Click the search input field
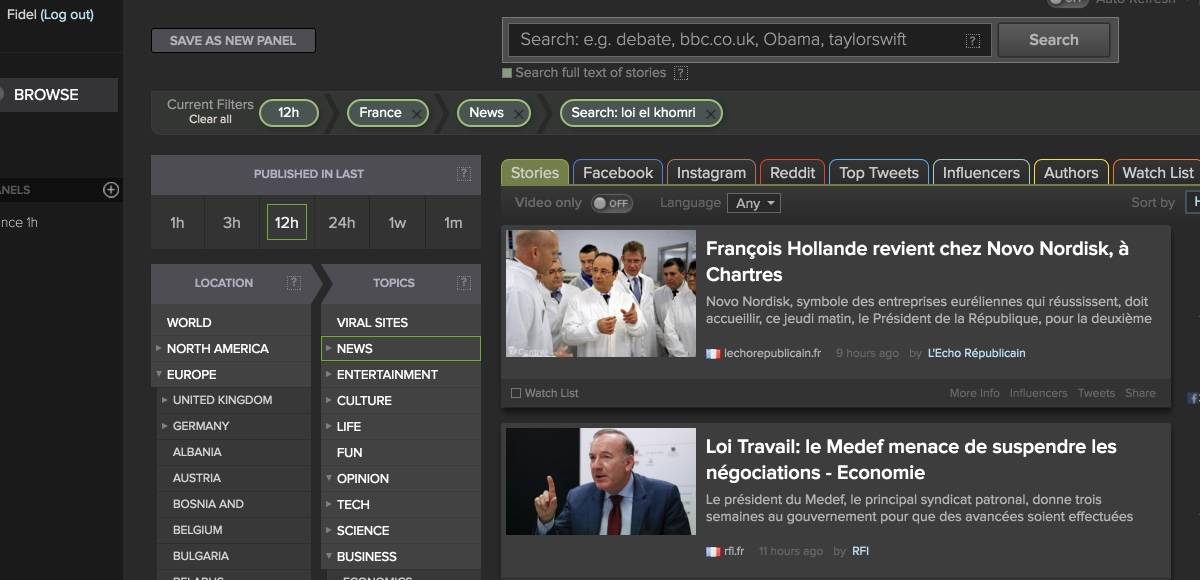Image resolution: width=1200 pixels, height=580 pixels. click(750, 40)
